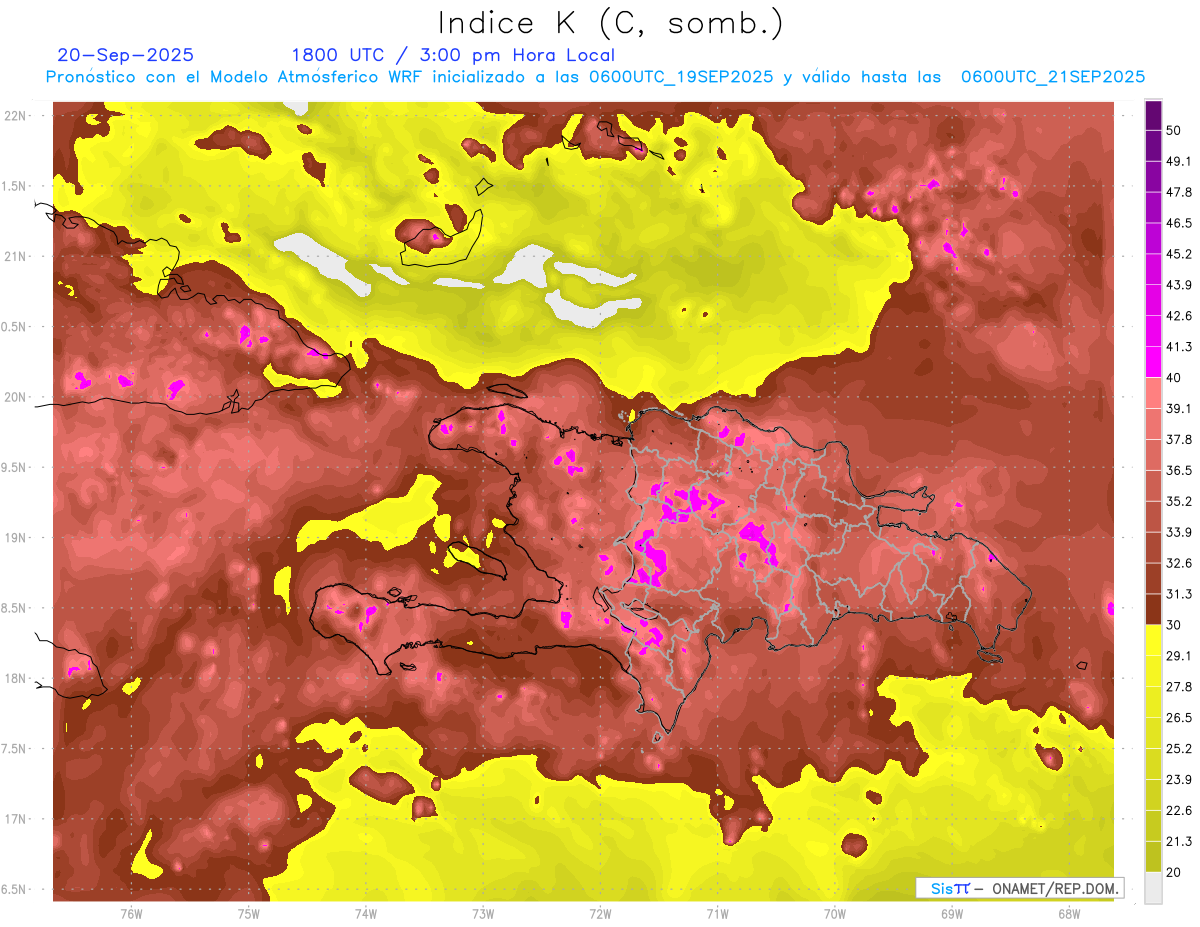Pick the dark brown legend segment just above 30
This screenshot has height=927, width=1200.
click(1153, 609)
